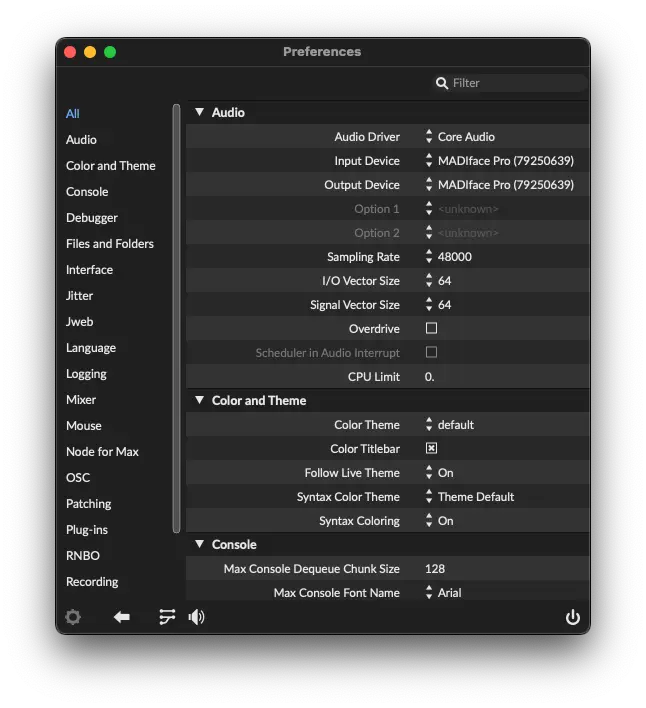Click the left arrow revert icon
The image size is (646, 708).
pyautogui.click(x=122, y=617)
